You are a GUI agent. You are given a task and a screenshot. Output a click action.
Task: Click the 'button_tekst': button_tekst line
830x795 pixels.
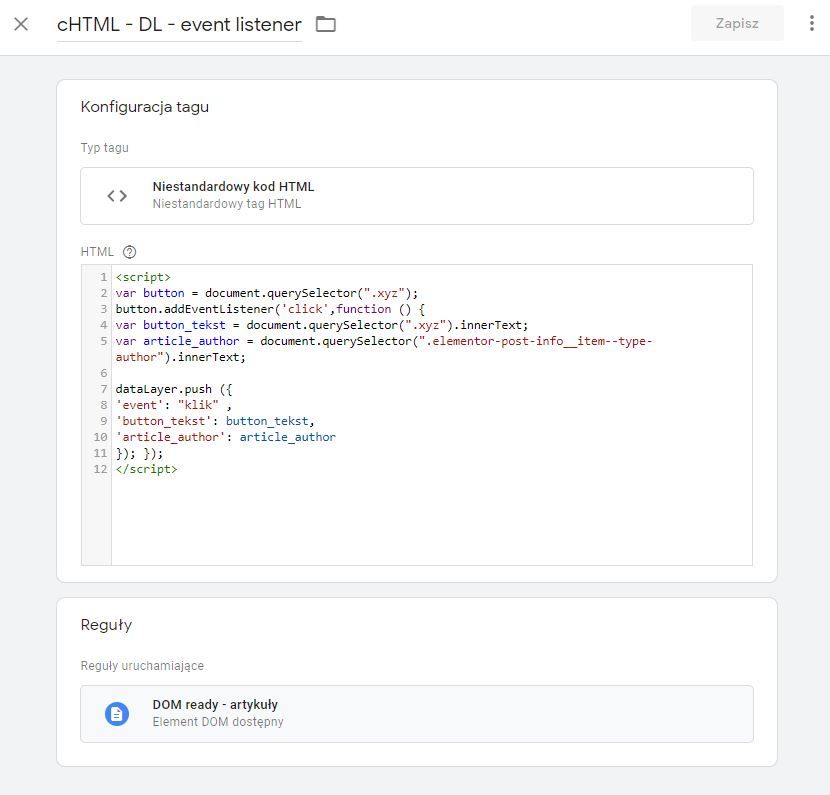tap(215, 421)
